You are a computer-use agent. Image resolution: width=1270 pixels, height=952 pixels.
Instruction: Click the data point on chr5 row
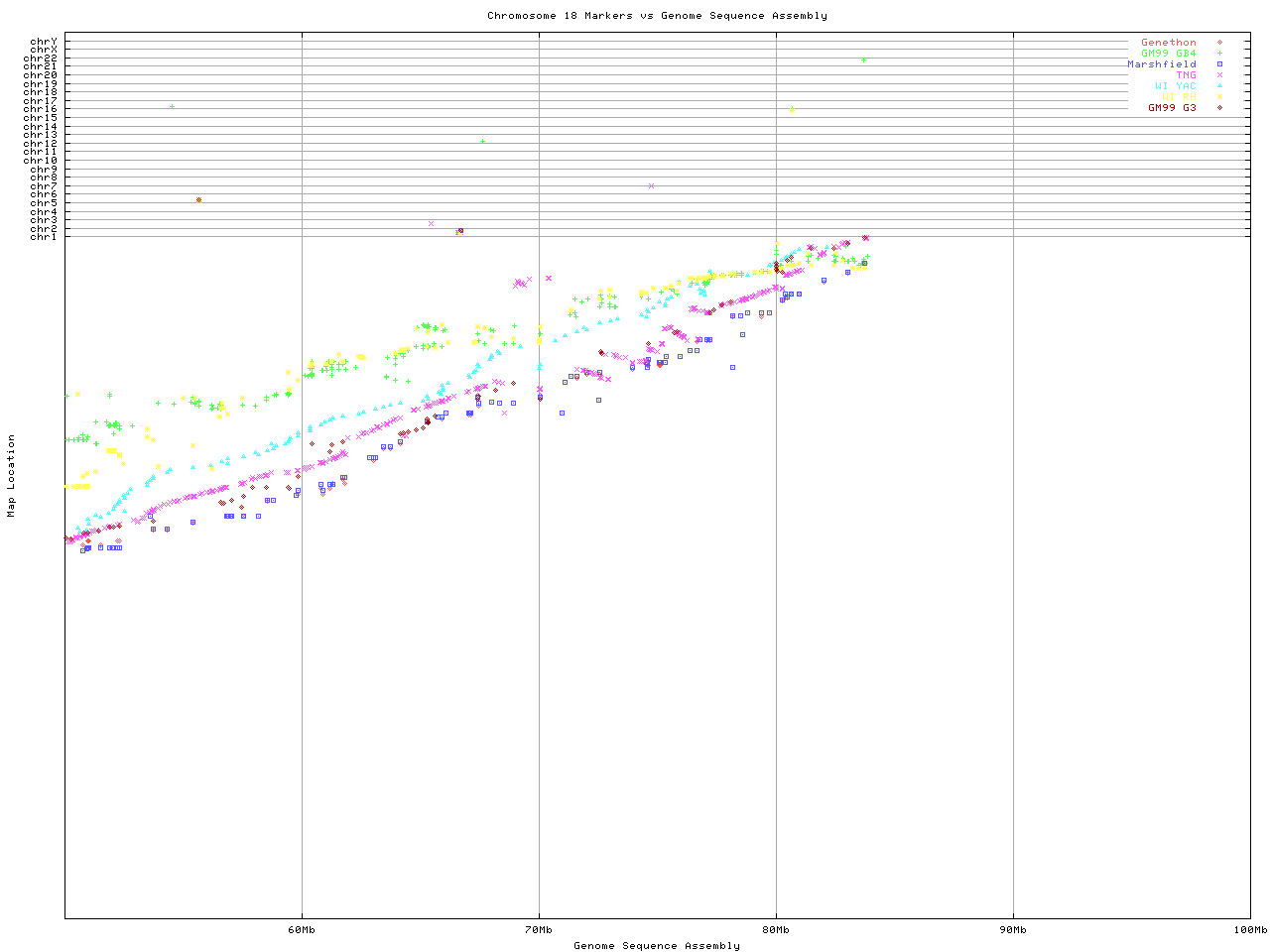[199, 200]
